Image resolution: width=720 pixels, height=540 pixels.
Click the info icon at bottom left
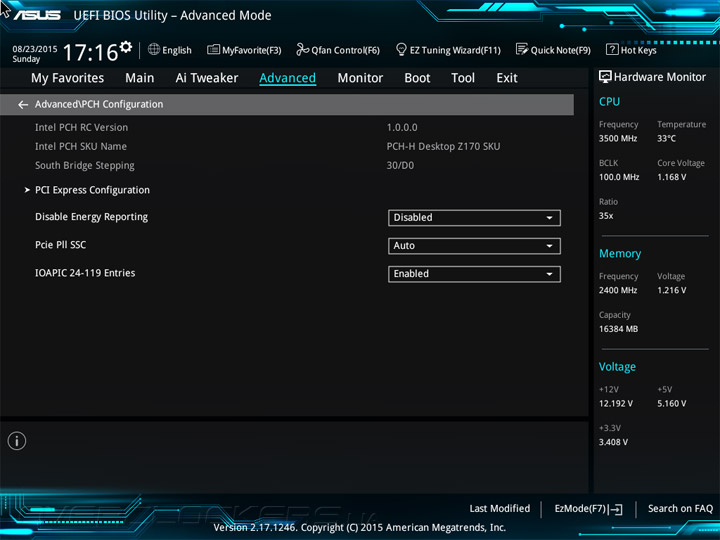pos(17,441)
